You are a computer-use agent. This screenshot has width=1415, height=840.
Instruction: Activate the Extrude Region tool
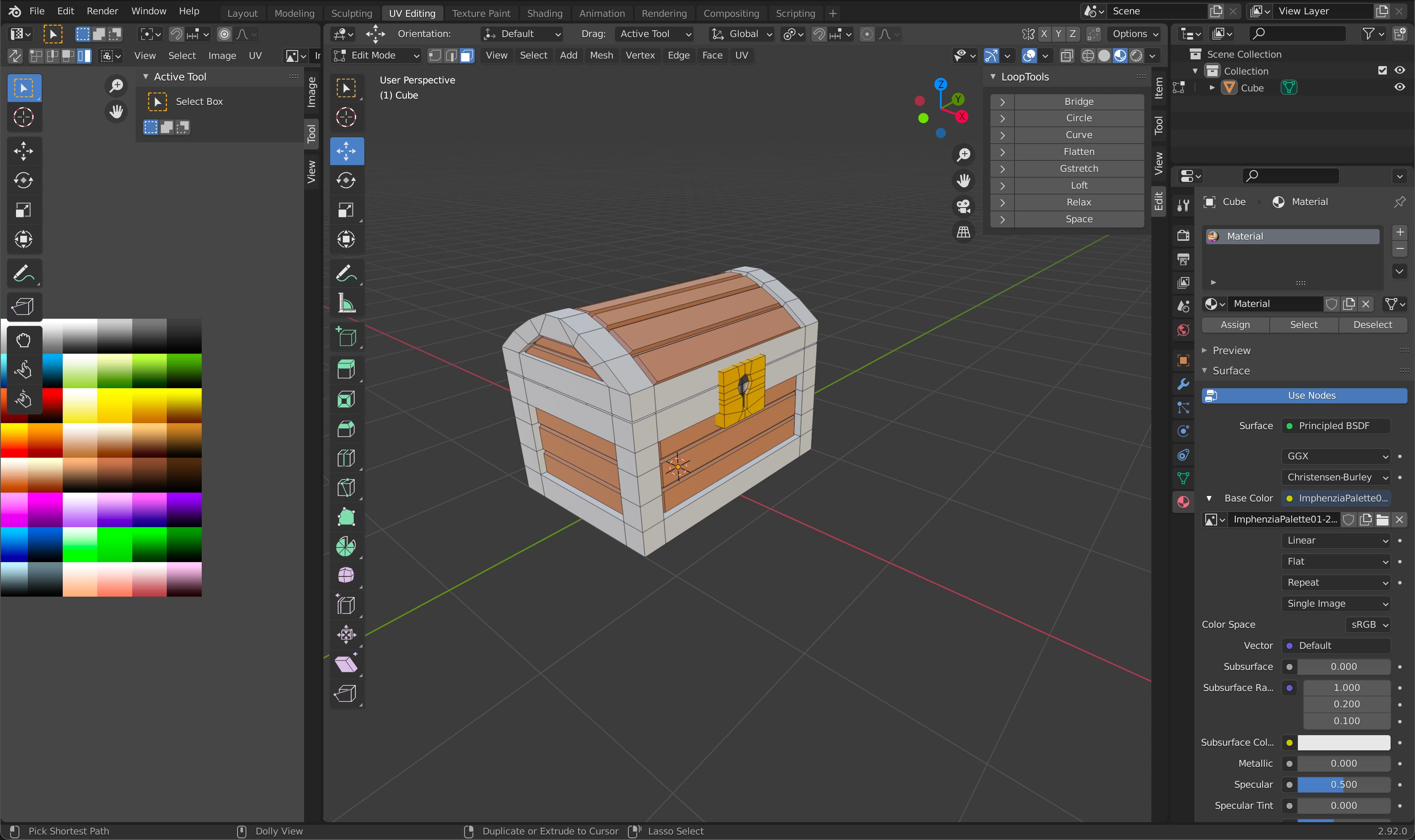[x=347, y=370]
